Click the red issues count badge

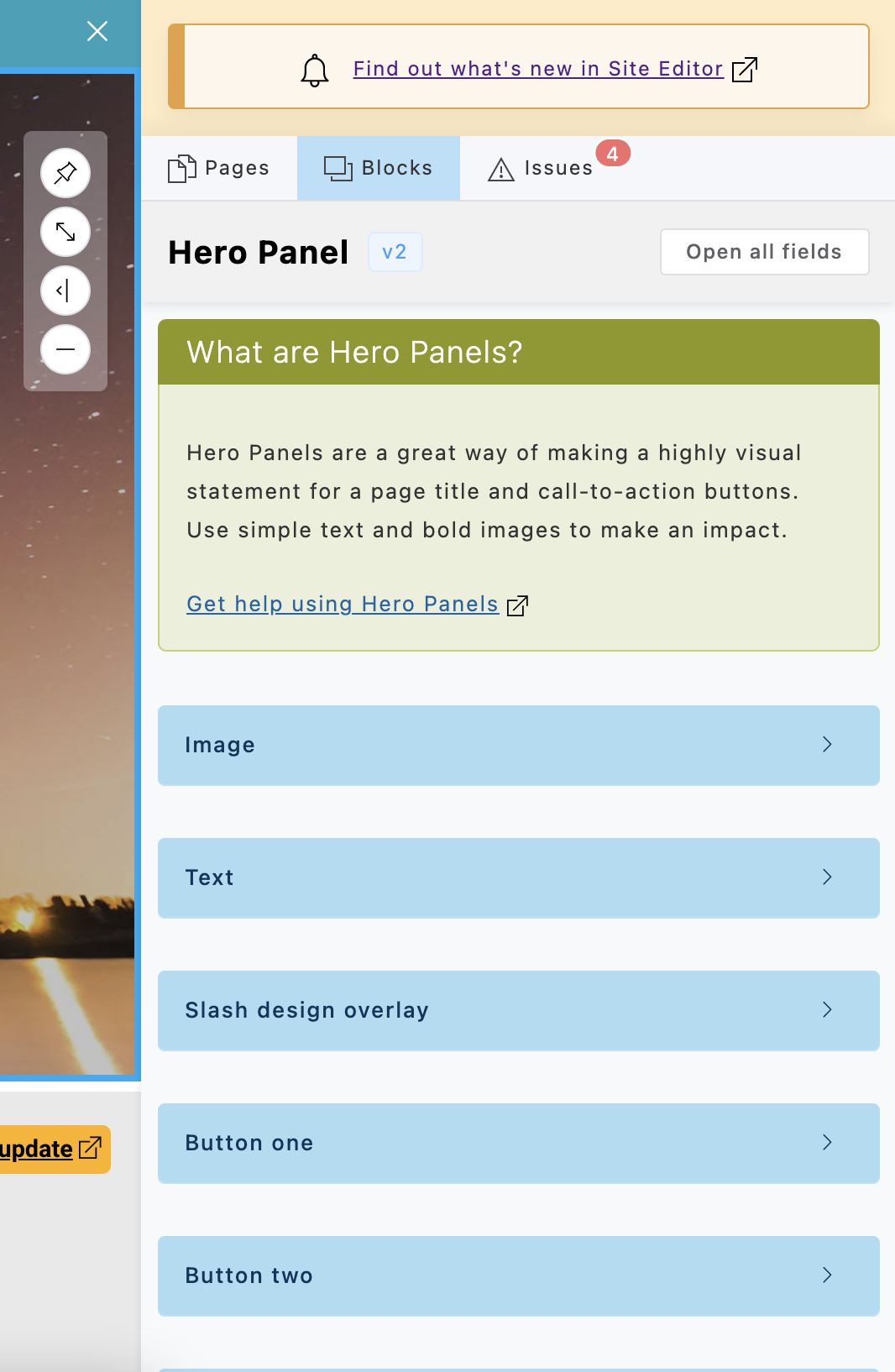(613, 154)
